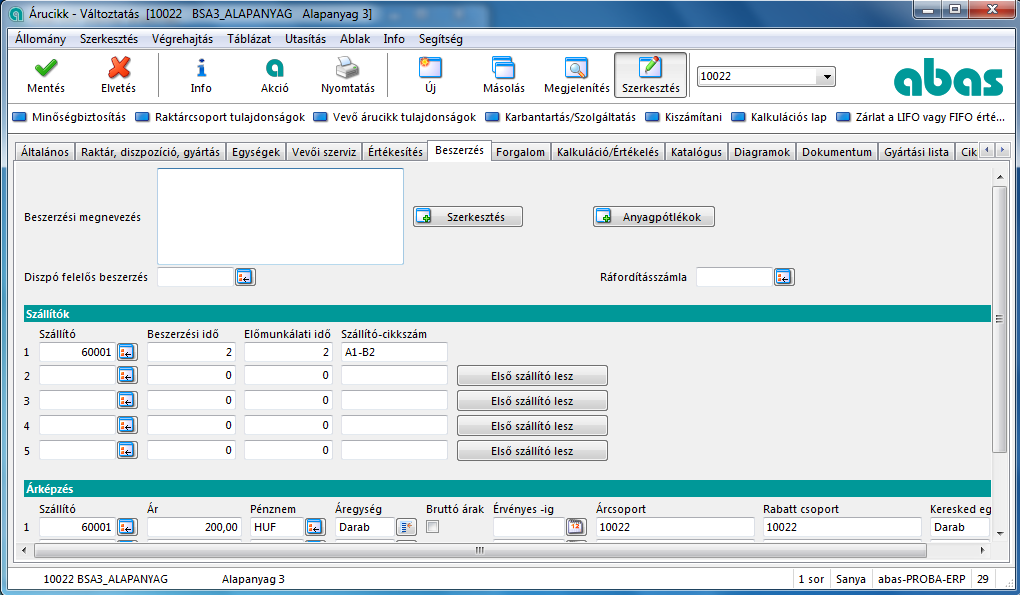Open Karbantartás/Szolgáltatás quick link

tap(561, 117)
